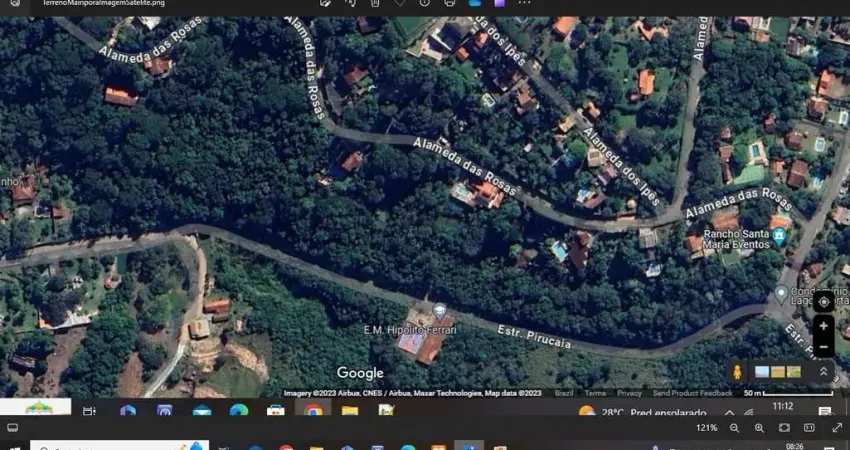Click the photo viewer zoom in magnifier
The image size is (850, 450).
[x=759, y=428]
